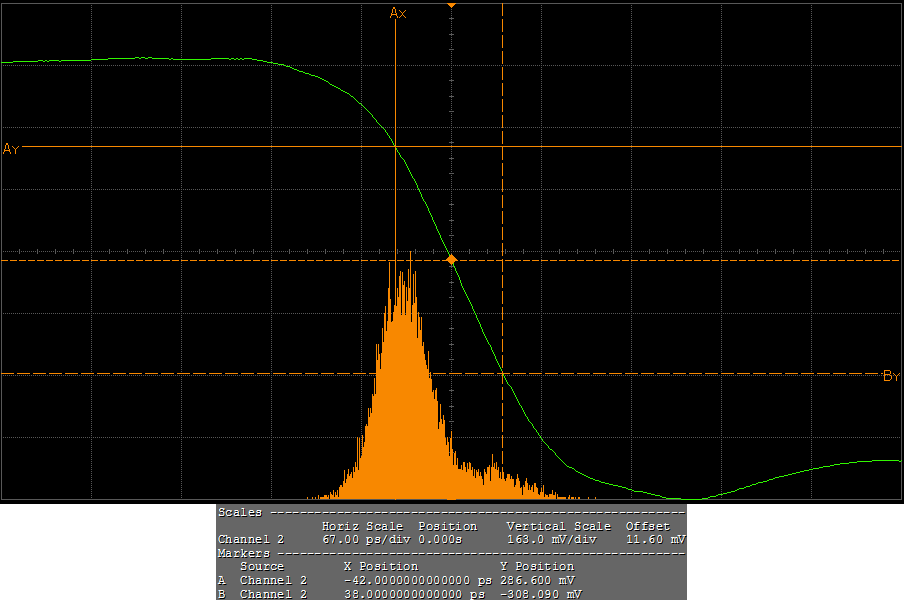Click marker A Y position 286.600 mV
Viewport: 904px width, 600px height.
(x=537, y=580)
